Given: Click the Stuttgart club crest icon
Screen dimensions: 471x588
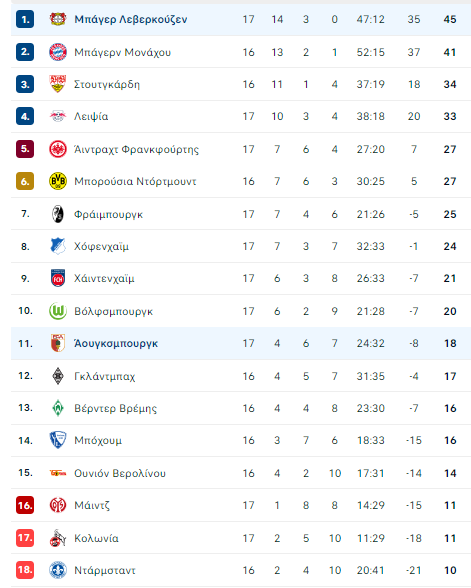Looking at the screenshot, I should pyautogui.click(x=58, y=84).
